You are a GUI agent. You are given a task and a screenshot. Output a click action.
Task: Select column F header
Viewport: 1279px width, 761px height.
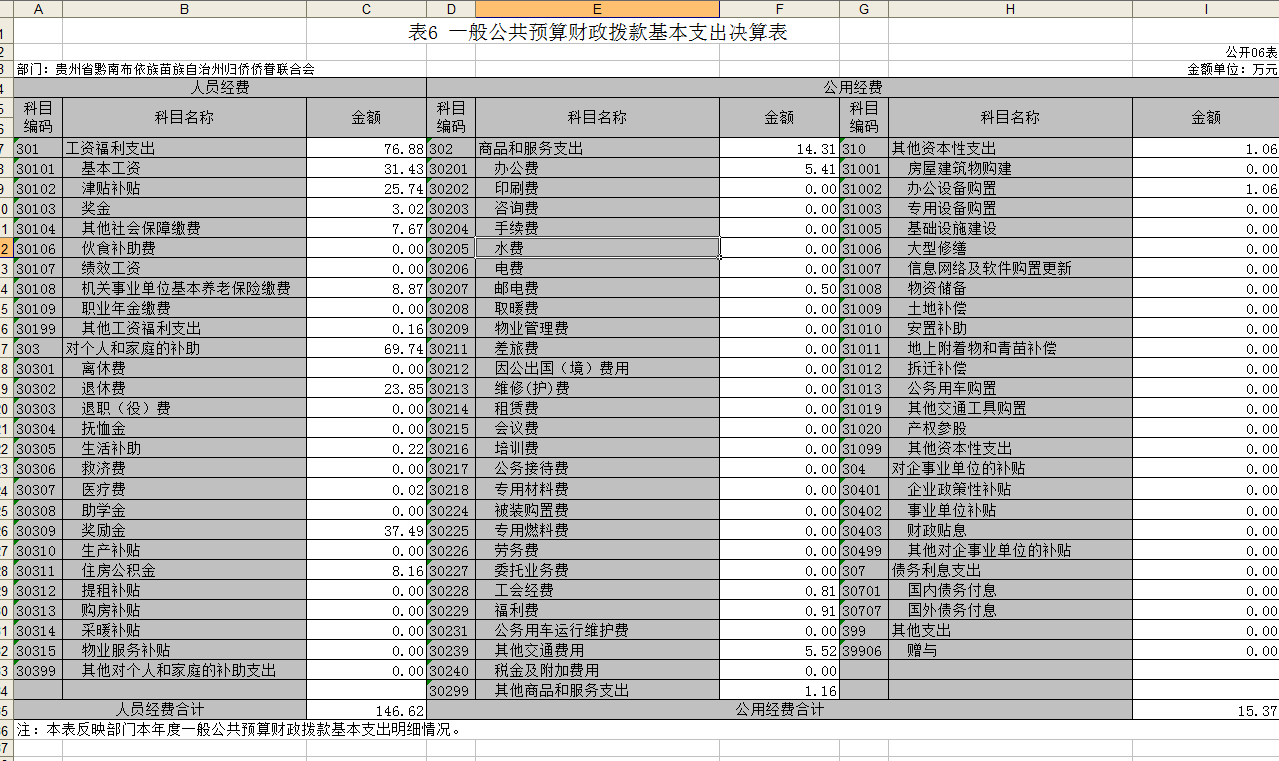point(779,9)
